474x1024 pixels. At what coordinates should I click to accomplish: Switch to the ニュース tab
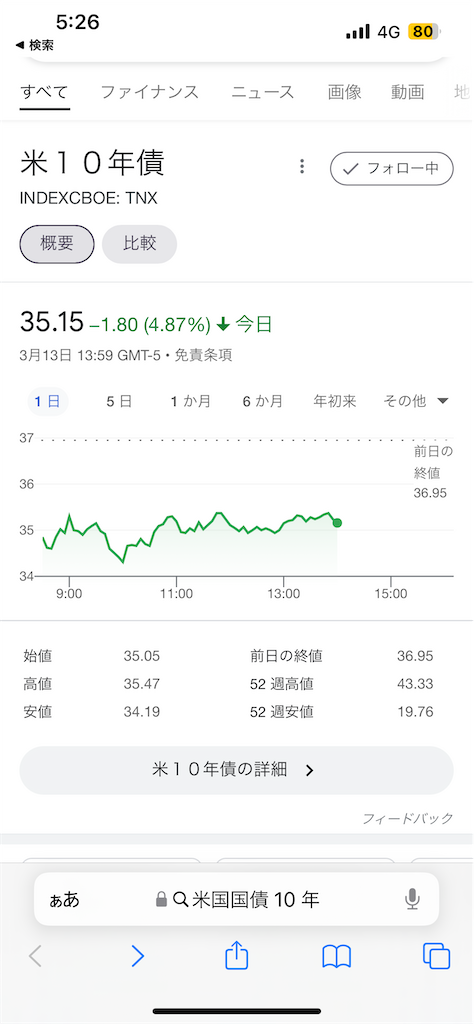263,92
